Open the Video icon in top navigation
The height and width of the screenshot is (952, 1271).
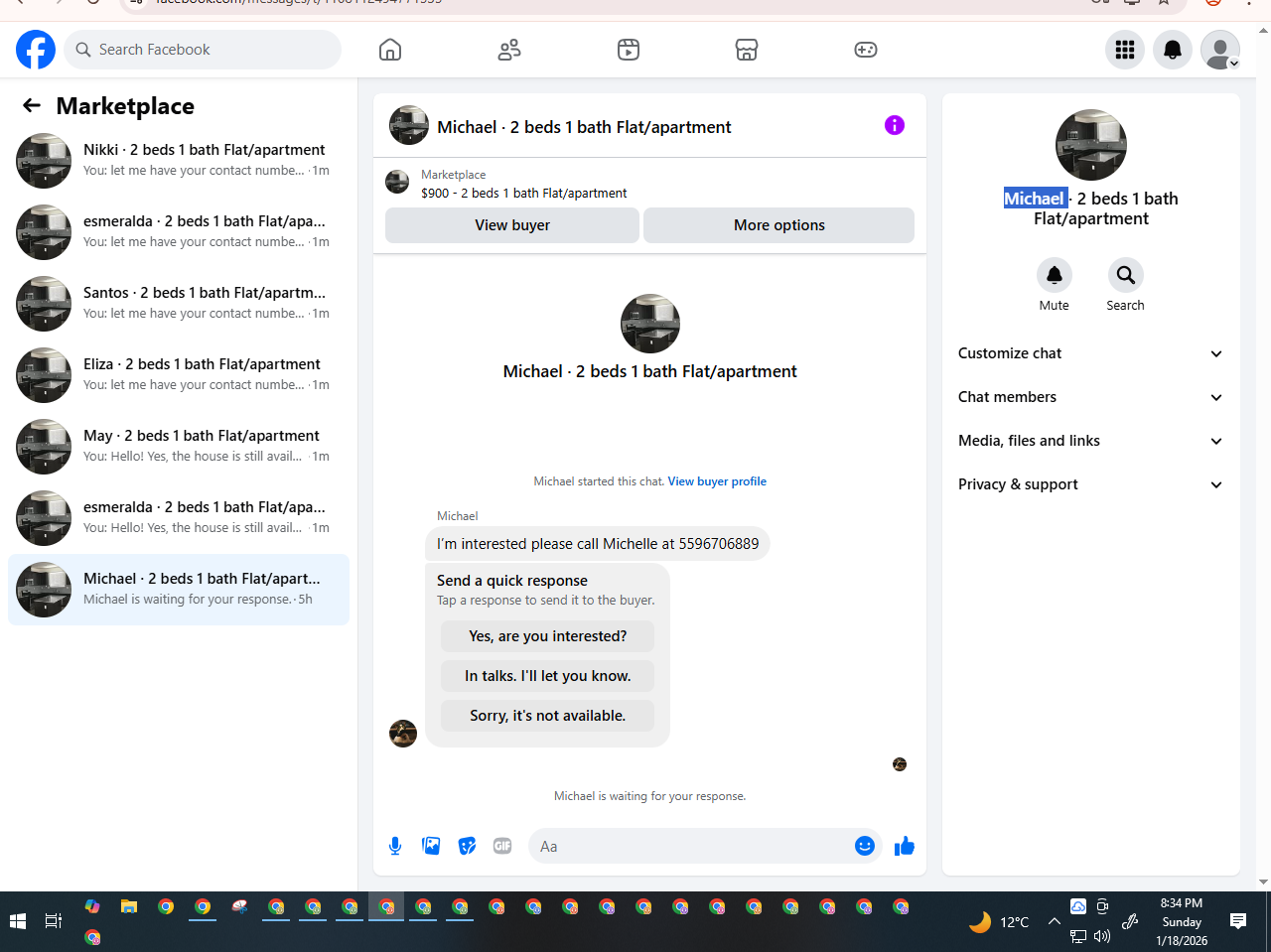click(629, 50)
